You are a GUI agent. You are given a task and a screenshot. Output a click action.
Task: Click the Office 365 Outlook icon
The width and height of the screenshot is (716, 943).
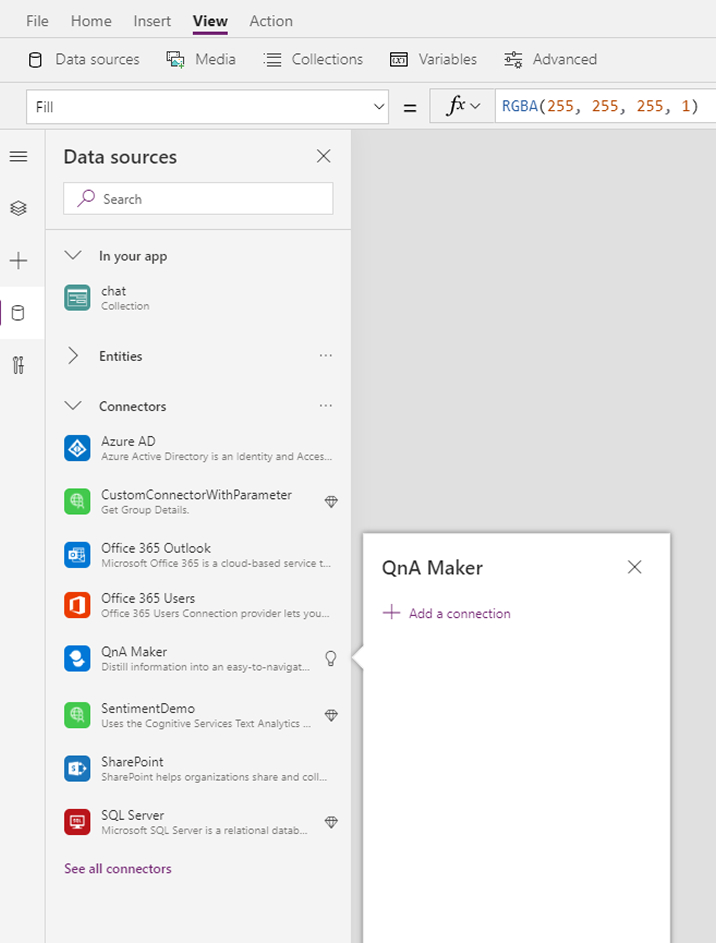click(78, 555)
